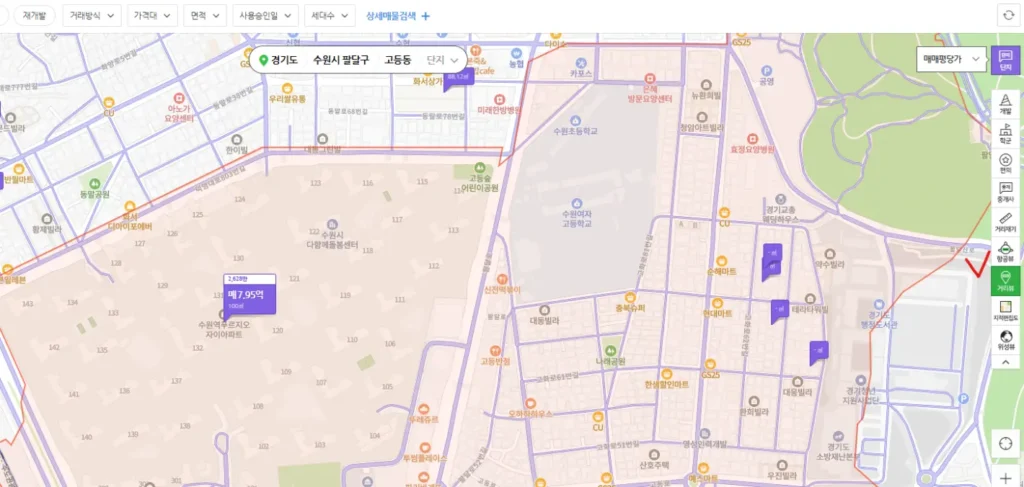This screenshot has height=487, width=1024.
Task: Open the 가격대 price range dropdown
Action: pos(152,16)
